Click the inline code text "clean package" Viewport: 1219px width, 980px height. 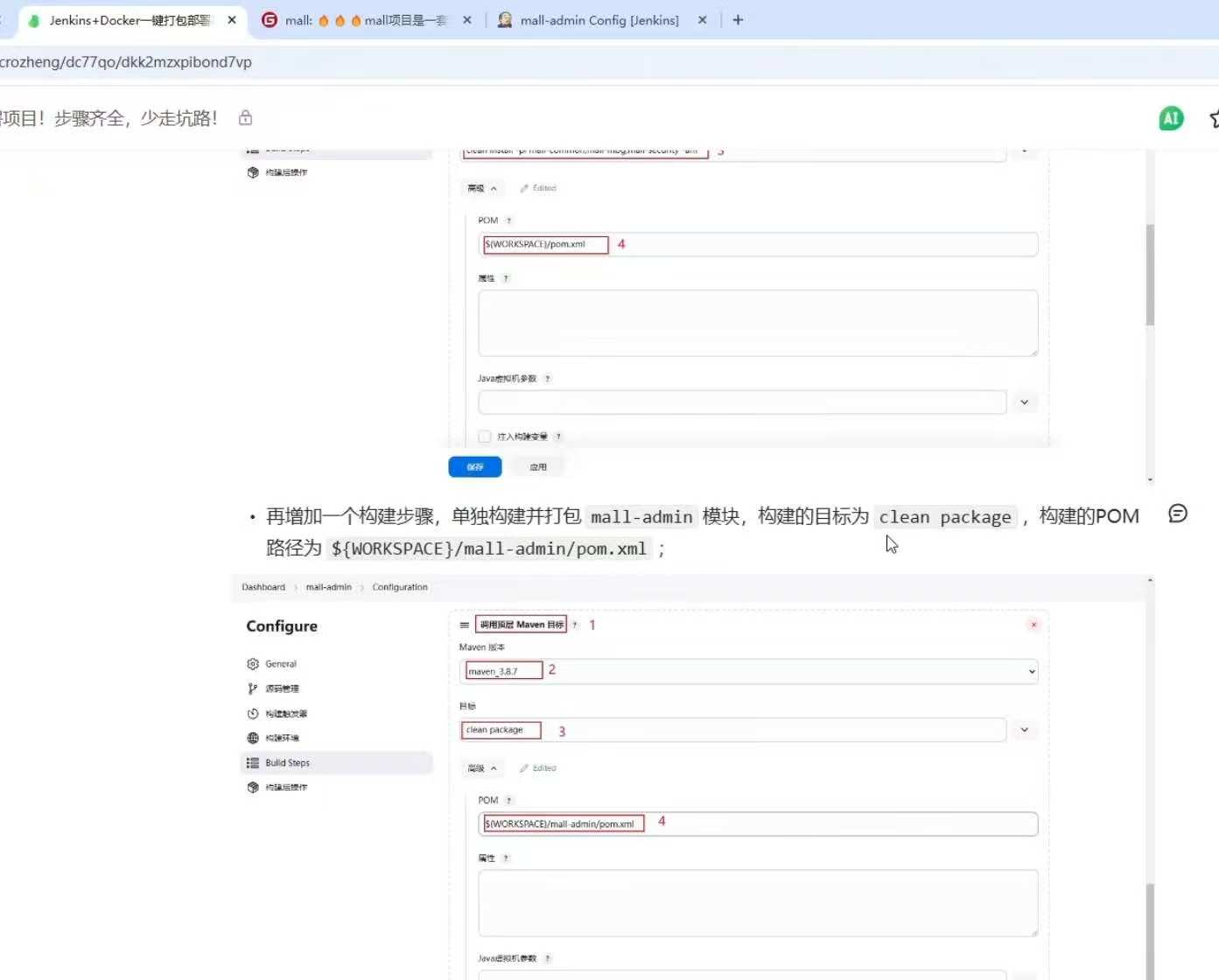coord(945,517)
